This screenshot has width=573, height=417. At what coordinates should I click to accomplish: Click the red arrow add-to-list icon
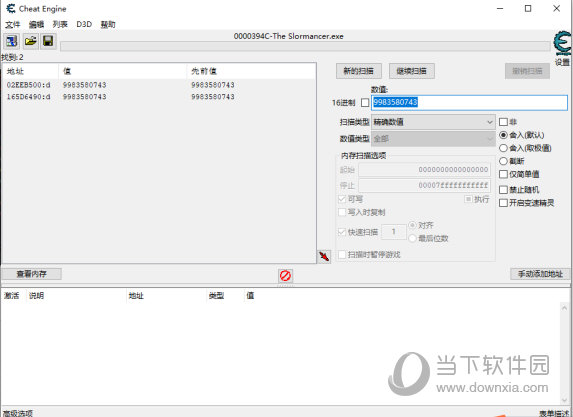click(324, 257)
